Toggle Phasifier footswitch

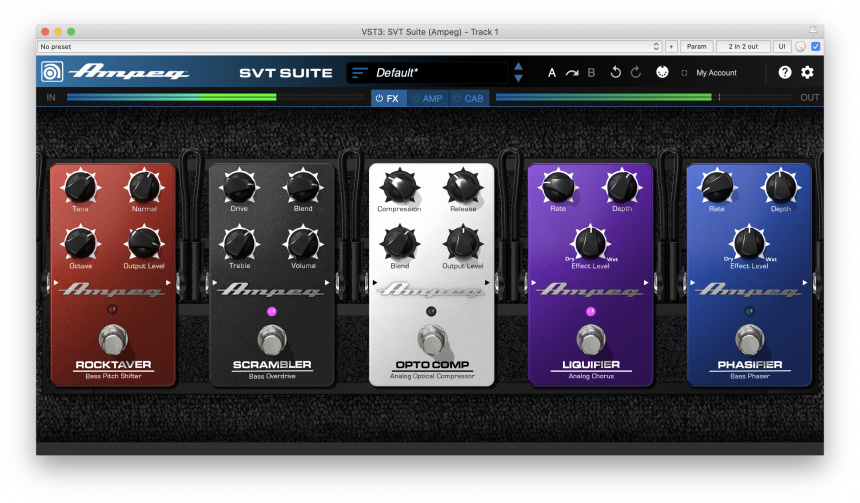749,340
